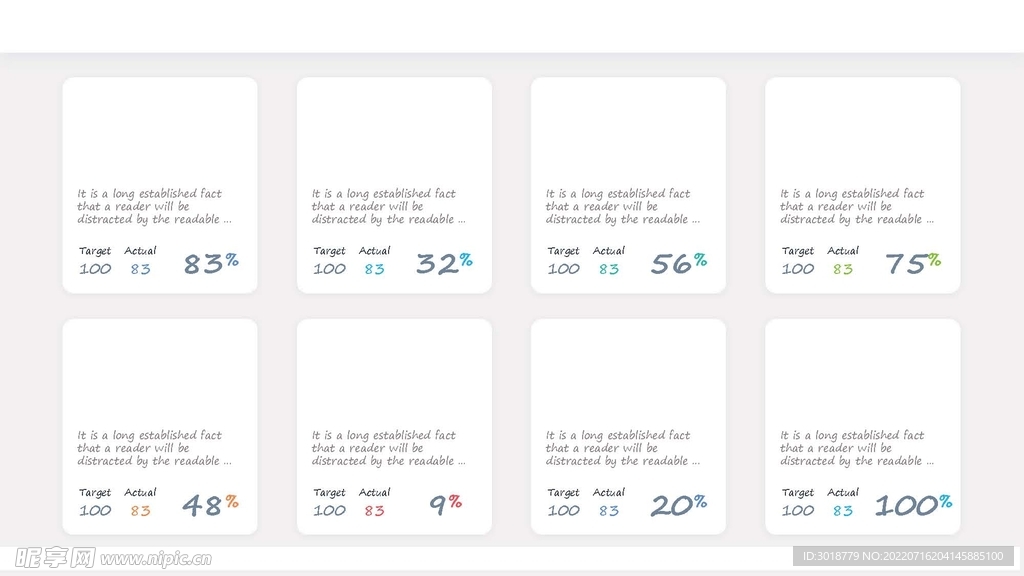Open the card showing 83%
This screenshot has height=576, width=1024.
coord(160,185)
